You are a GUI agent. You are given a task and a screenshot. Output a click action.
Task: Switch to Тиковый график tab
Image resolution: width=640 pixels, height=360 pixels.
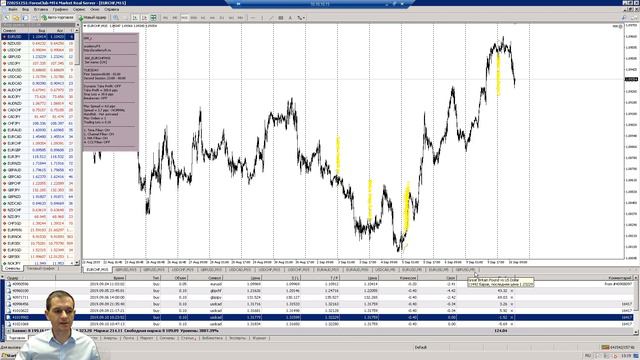click(x=41, y=269)
